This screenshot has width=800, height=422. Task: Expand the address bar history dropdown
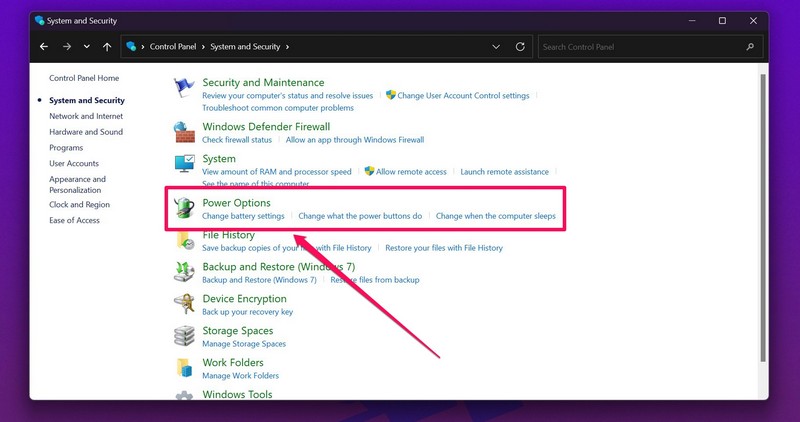point(497,47)
